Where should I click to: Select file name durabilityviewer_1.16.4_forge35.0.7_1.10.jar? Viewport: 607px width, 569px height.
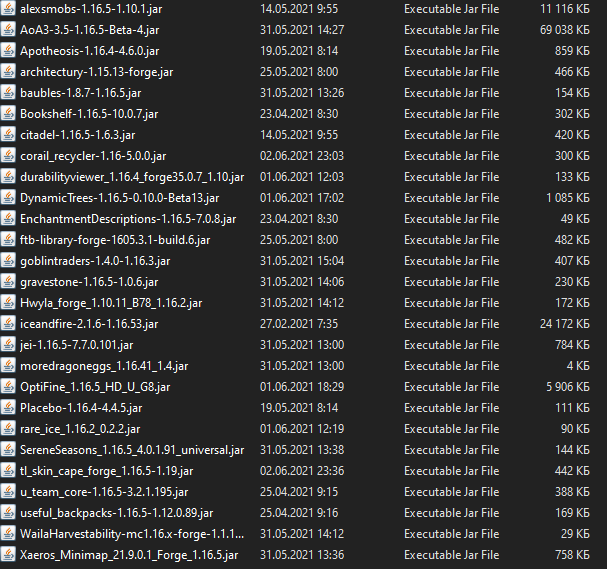132,177
